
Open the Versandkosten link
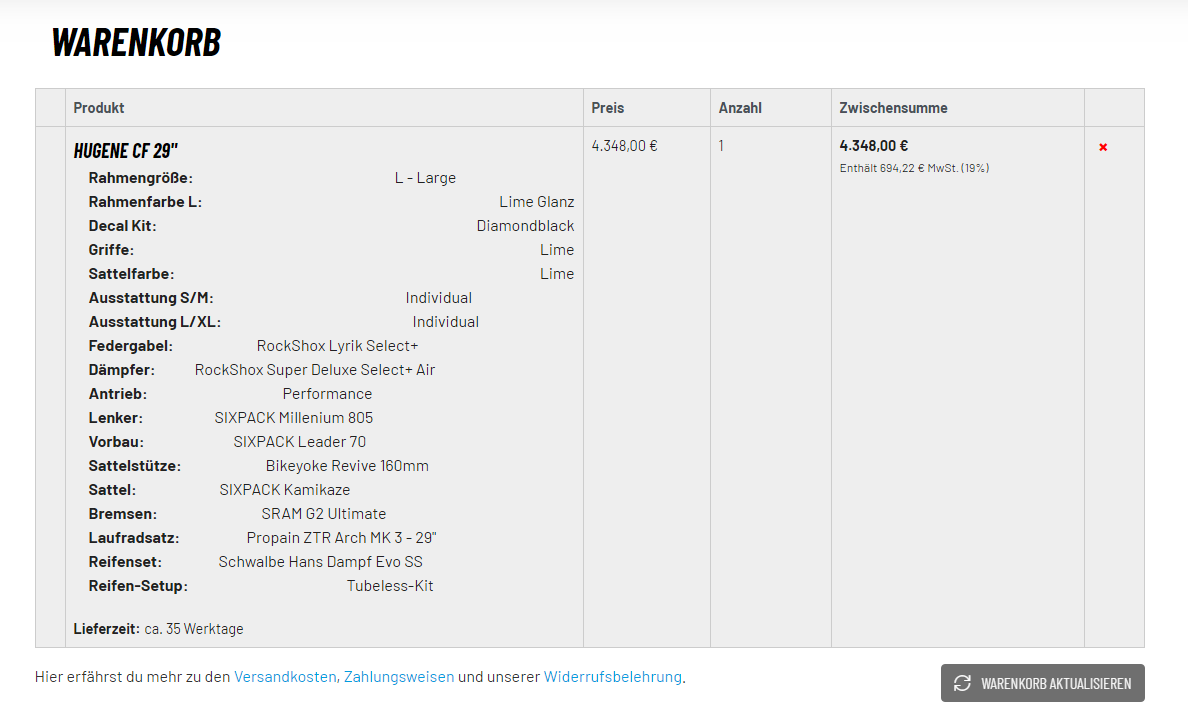click(285, 677)
